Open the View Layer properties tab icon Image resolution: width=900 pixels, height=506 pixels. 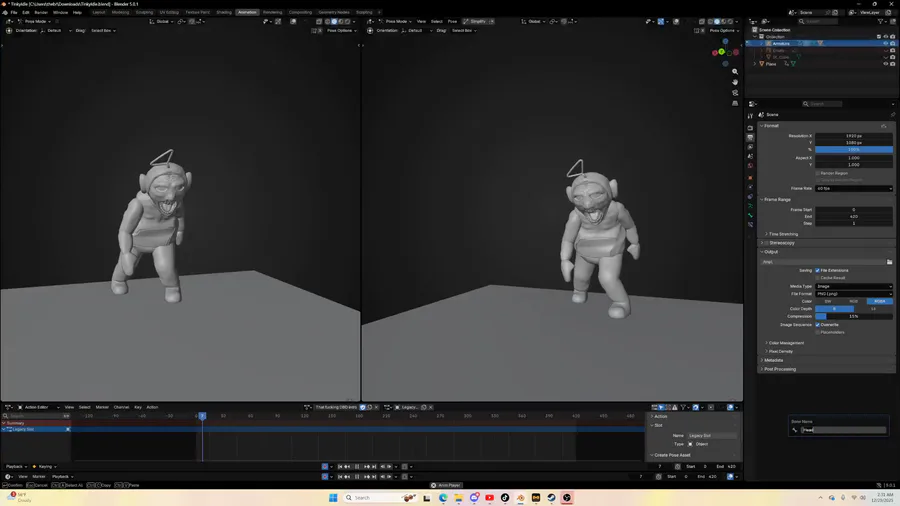point(750,147)
